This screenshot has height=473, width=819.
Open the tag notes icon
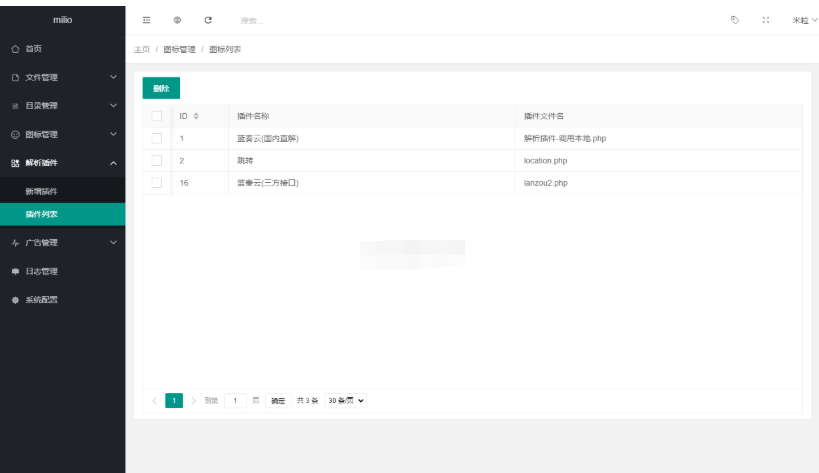tap(735, 20)
